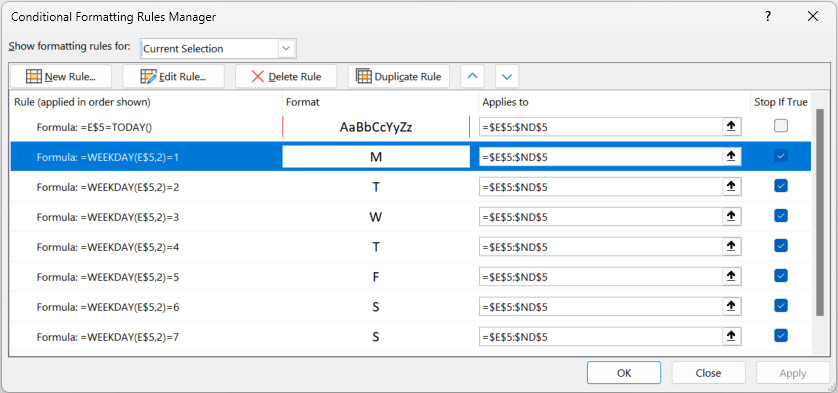
Task: Collapse range picker for WEEKDAY=2 rule
Action: pos(732,187)
